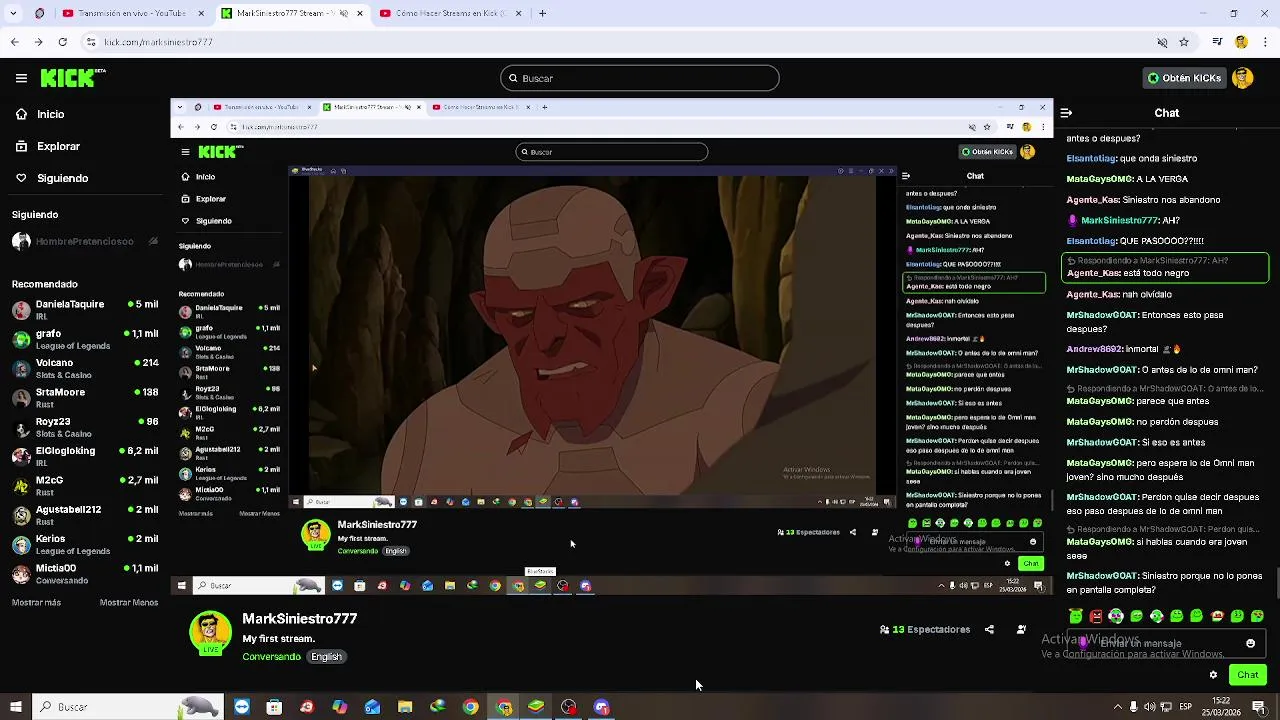Open MarkSiniestro777 streamer avatar
Viewport: 1280px width, 720px height.
click(x=210, y=633)
